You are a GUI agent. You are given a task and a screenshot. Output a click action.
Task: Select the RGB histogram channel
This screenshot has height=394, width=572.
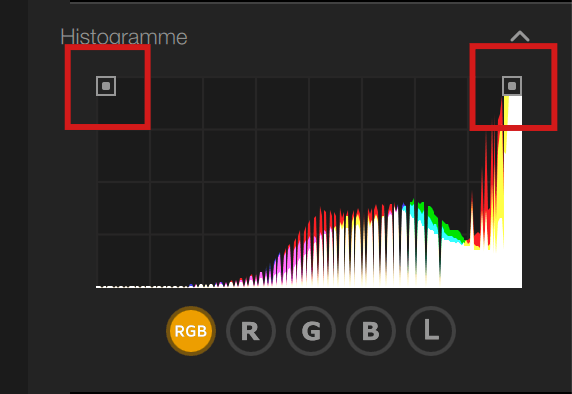191,331
